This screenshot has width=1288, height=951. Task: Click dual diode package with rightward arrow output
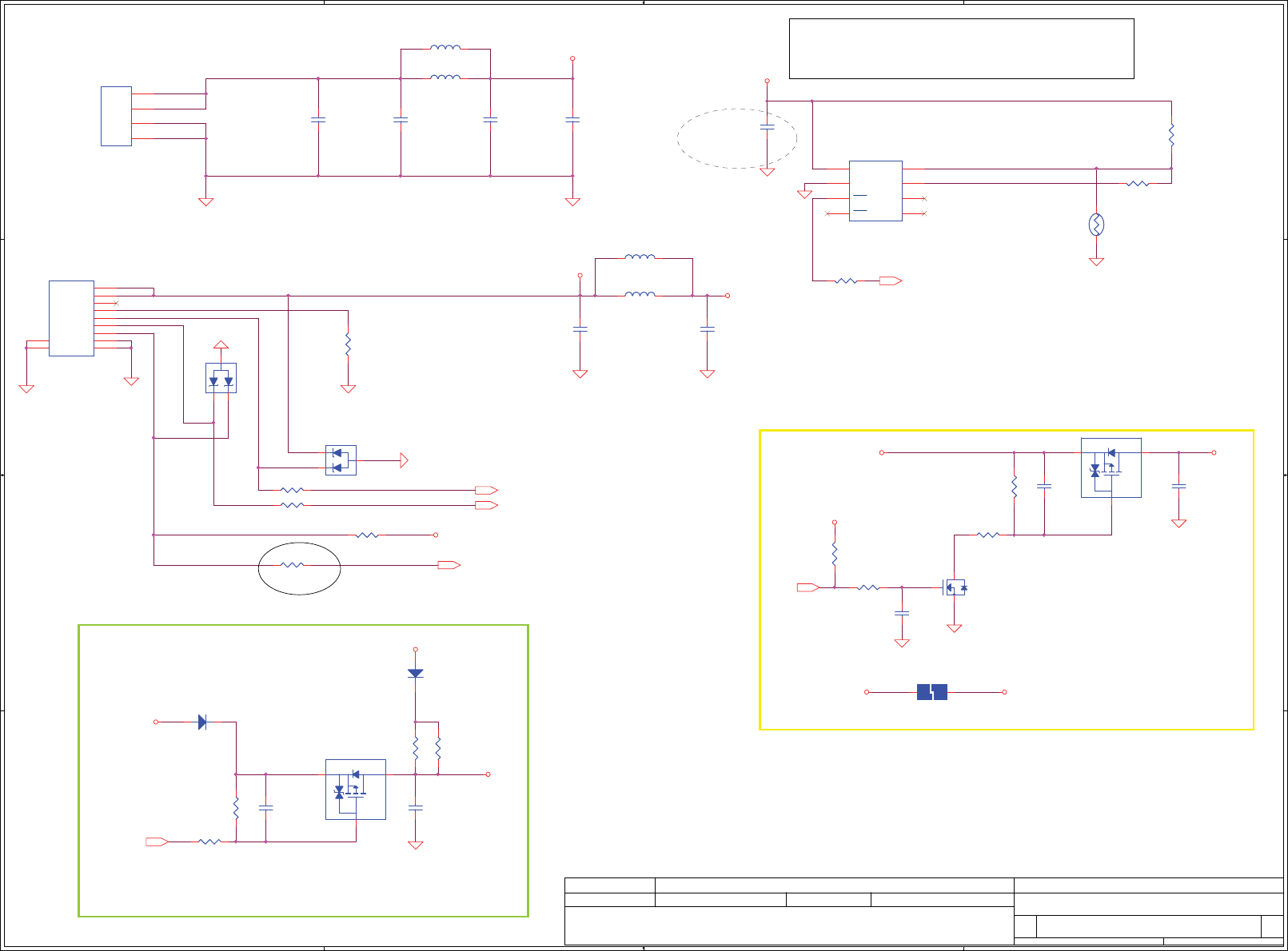point(341,460)
